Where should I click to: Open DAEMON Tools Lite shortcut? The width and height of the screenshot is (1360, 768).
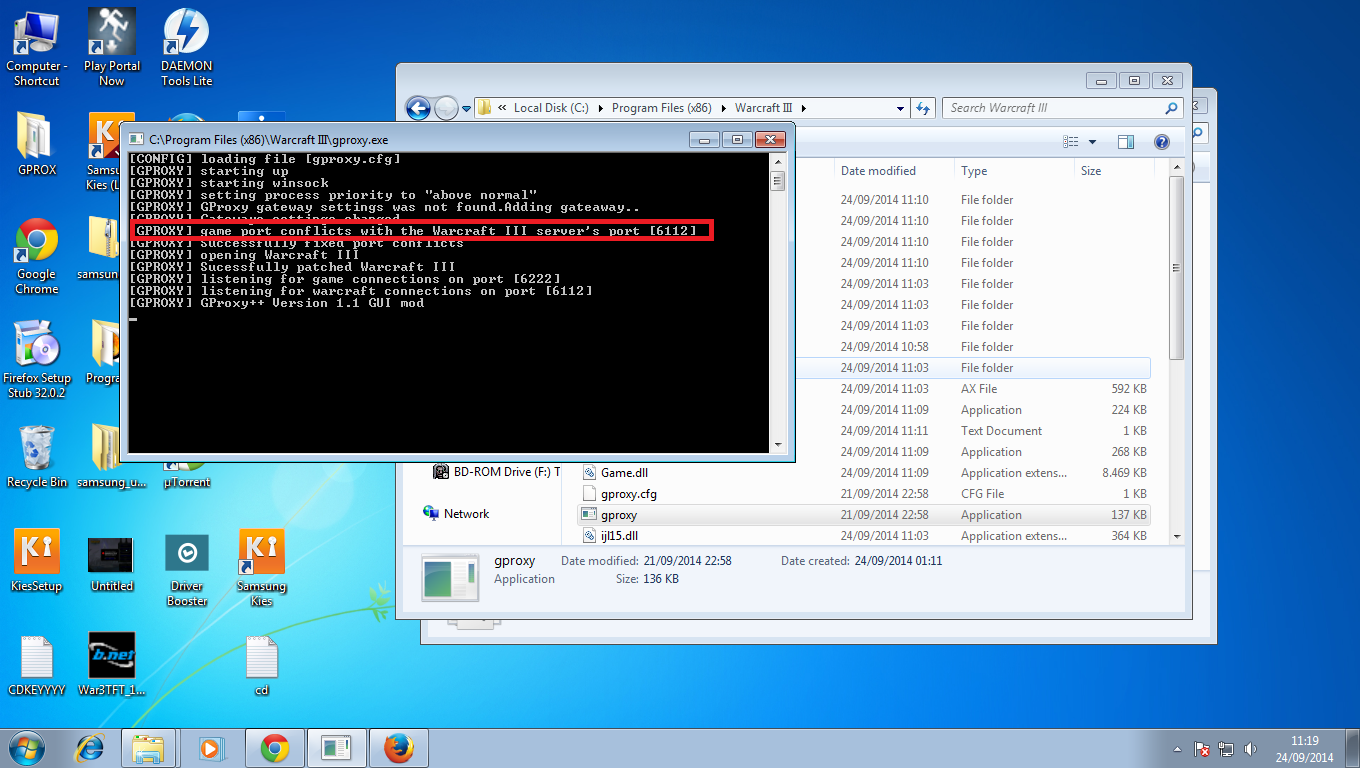[x=187, y=47]
